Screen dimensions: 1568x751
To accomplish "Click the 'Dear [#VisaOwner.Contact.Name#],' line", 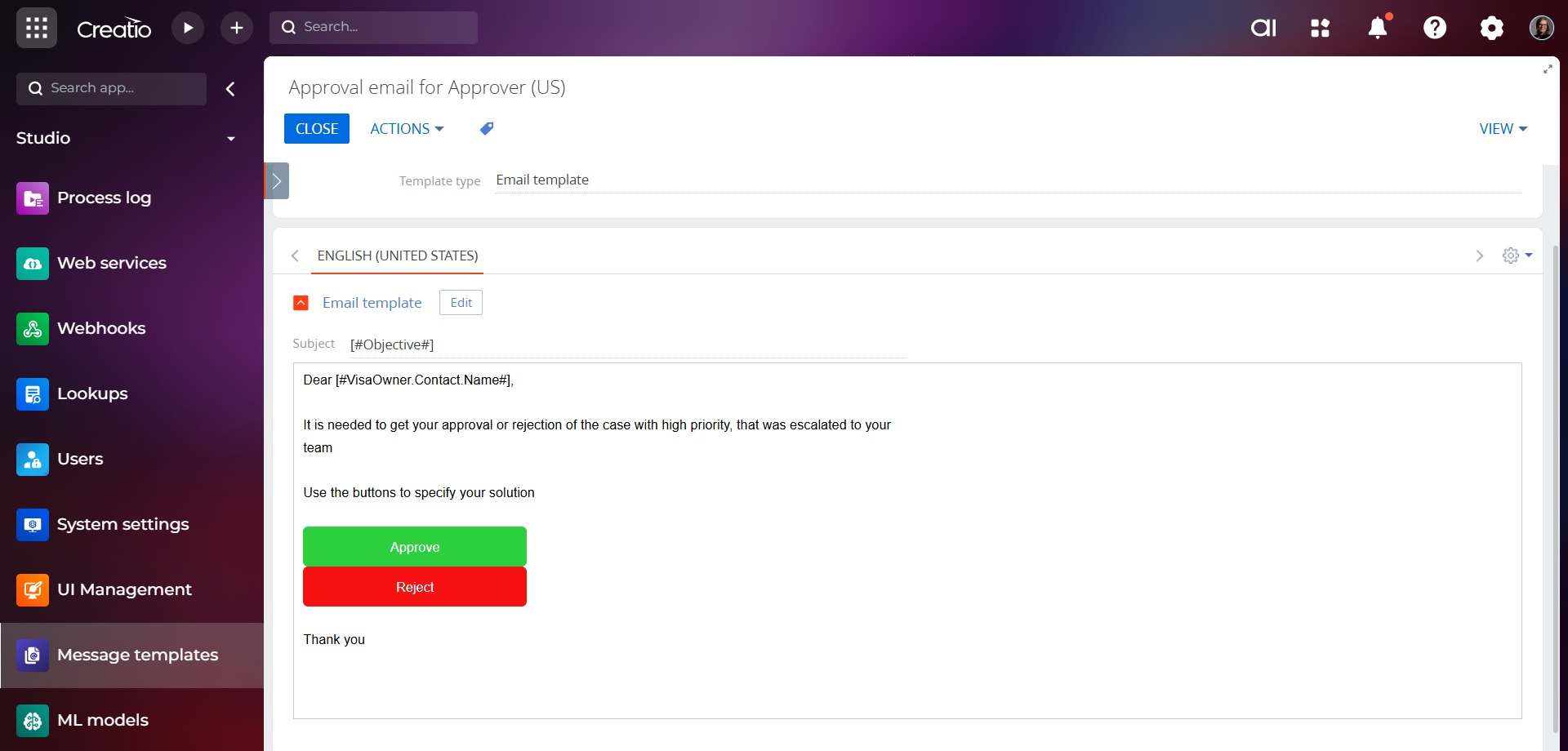I will 408,380.
